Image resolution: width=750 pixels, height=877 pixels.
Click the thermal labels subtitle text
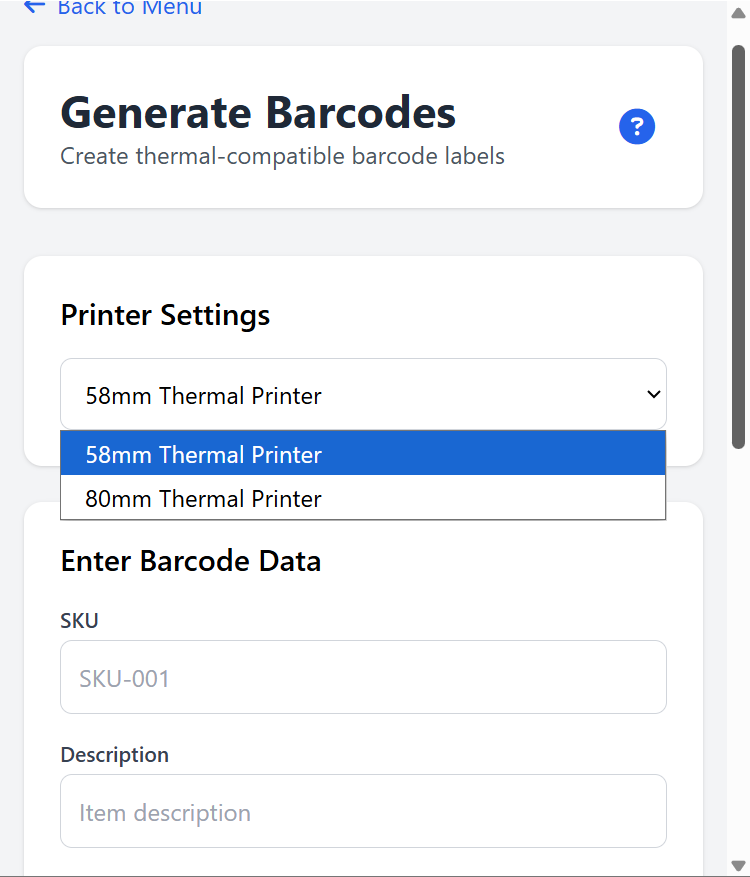pos(282,156)
